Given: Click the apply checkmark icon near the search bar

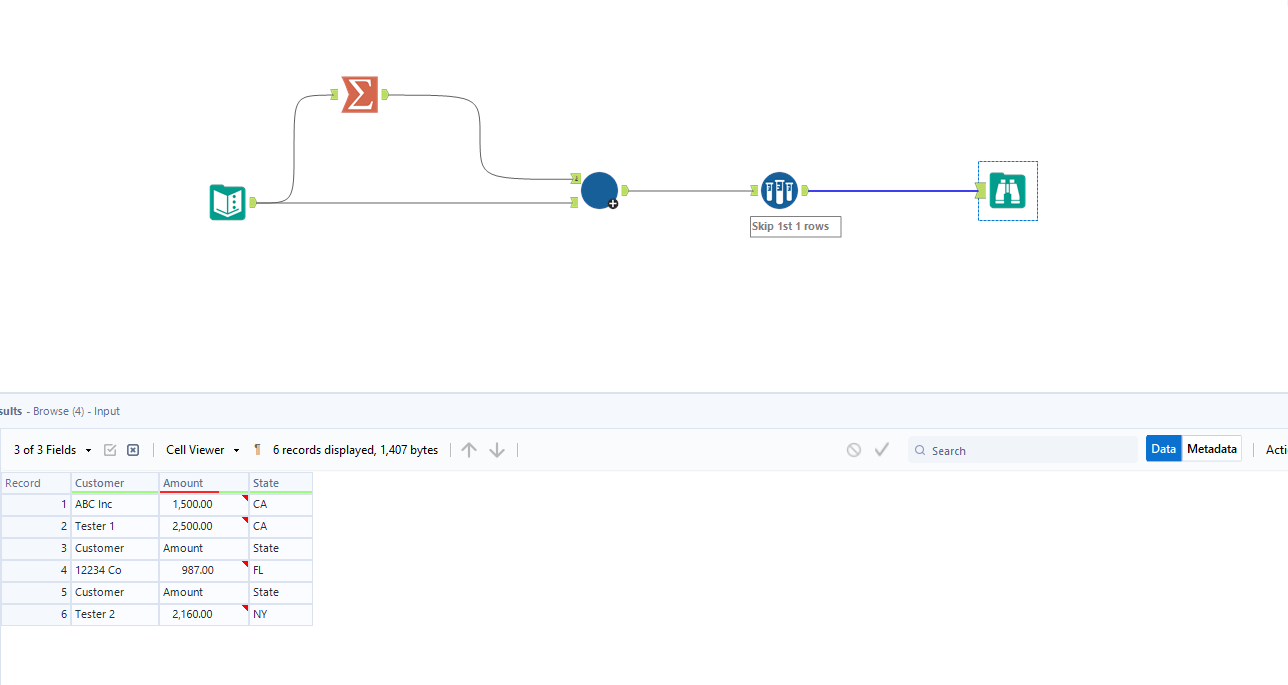Looking at the screenshot, I should click(882, 449).
